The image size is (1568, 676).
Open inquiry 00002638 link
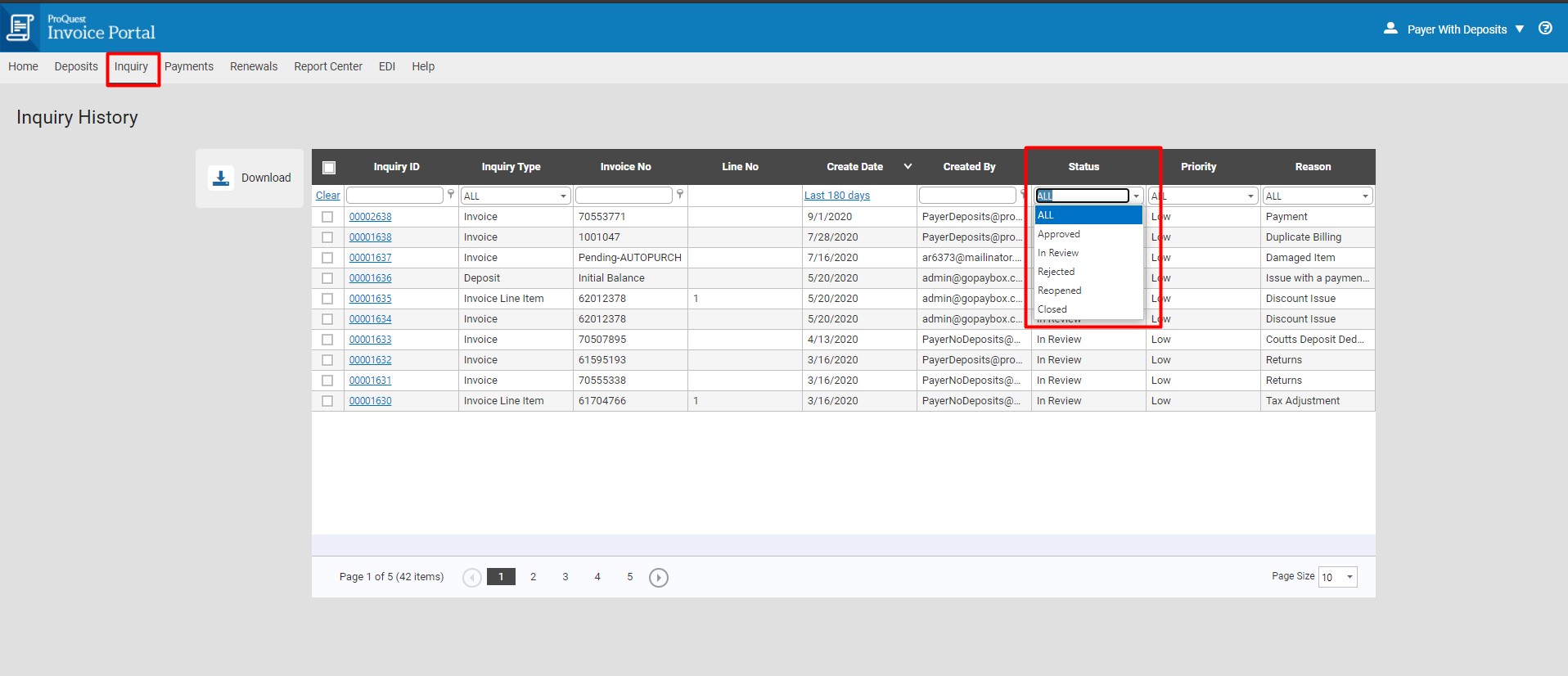tap(371, 217)
